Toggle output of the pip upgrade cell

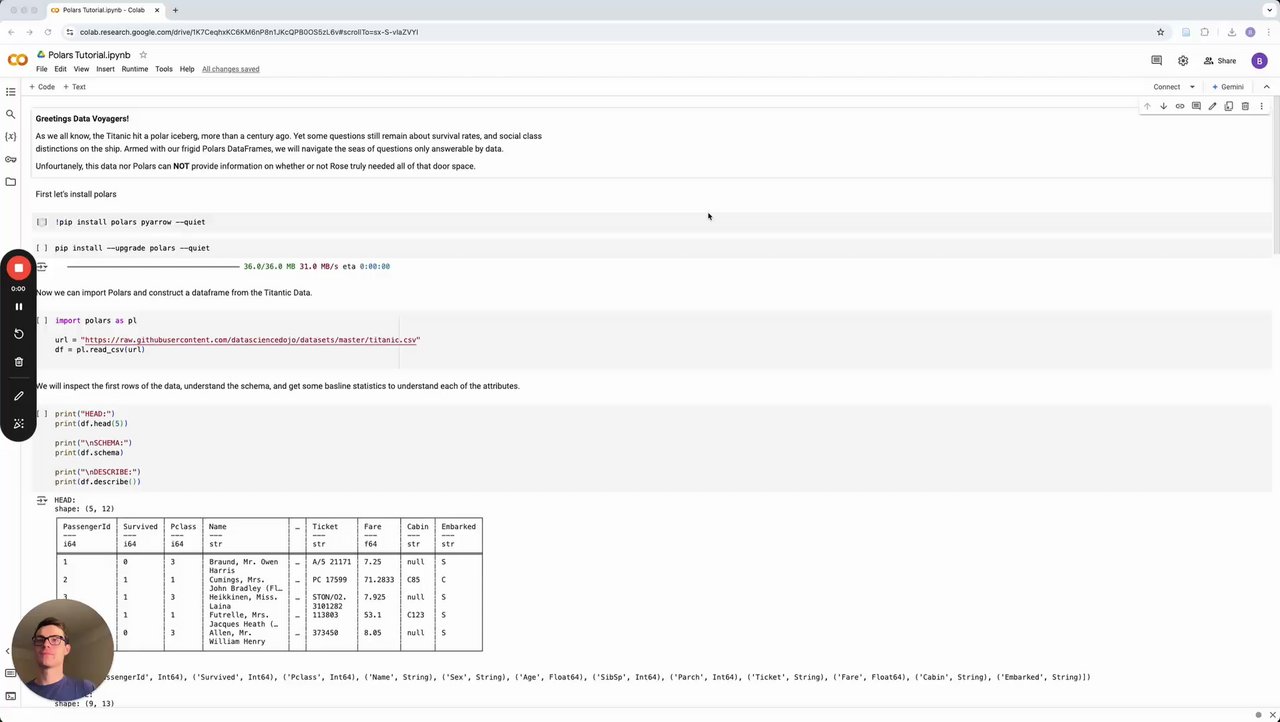(42, 267)
